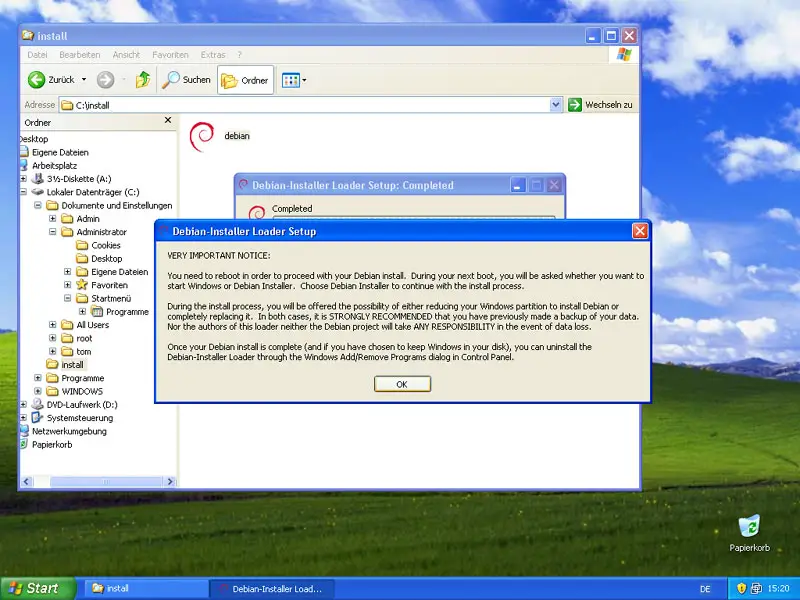Click the folder tree scrollbar right arrow
The height and width of the screenshot is (600, 800).
click(x=170, y=481)
